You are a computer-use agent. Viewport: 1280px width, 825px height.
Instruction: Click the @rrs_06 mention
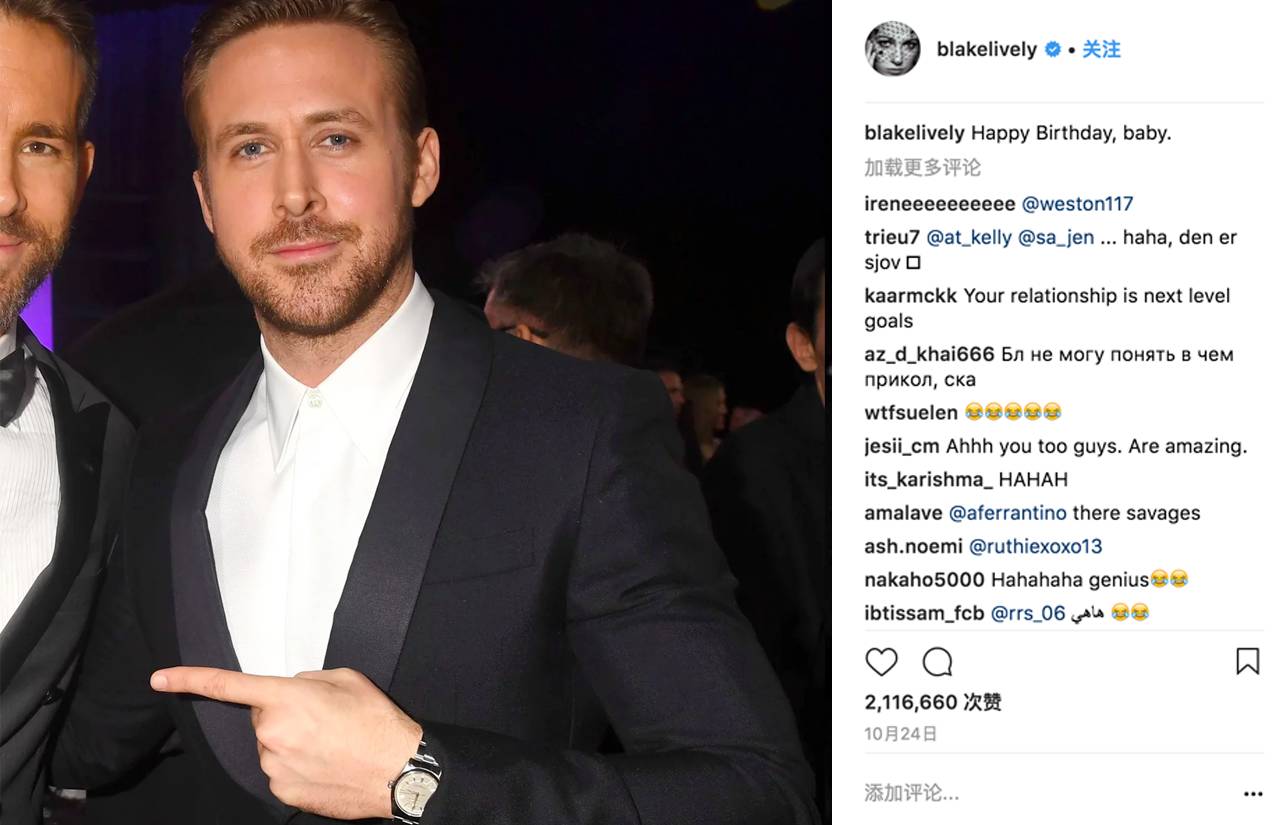[x=1027, y=613]
